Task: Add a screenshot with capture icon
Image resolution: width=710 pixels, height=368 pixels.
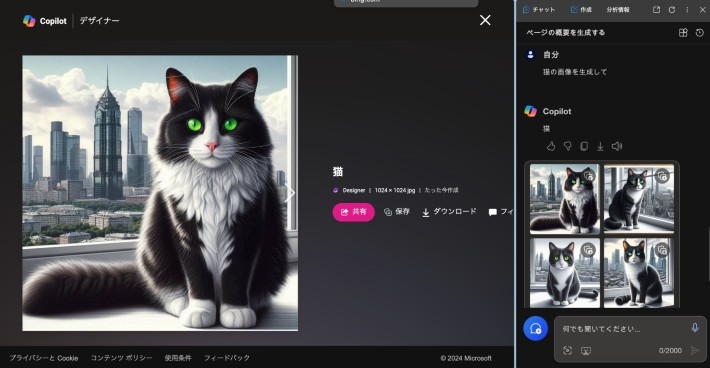Action: pyautogui.click(x=567, y=350)
